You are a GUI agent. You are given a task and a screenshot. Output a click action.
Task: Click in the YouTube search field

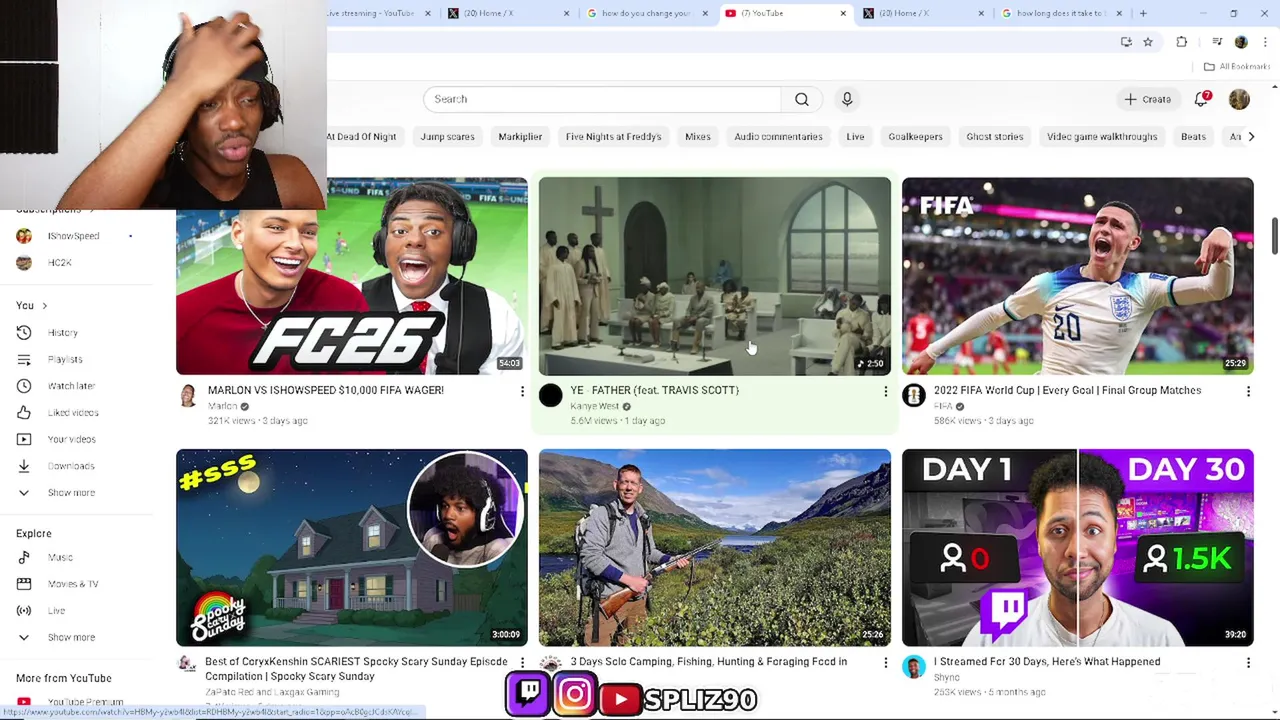602,99
